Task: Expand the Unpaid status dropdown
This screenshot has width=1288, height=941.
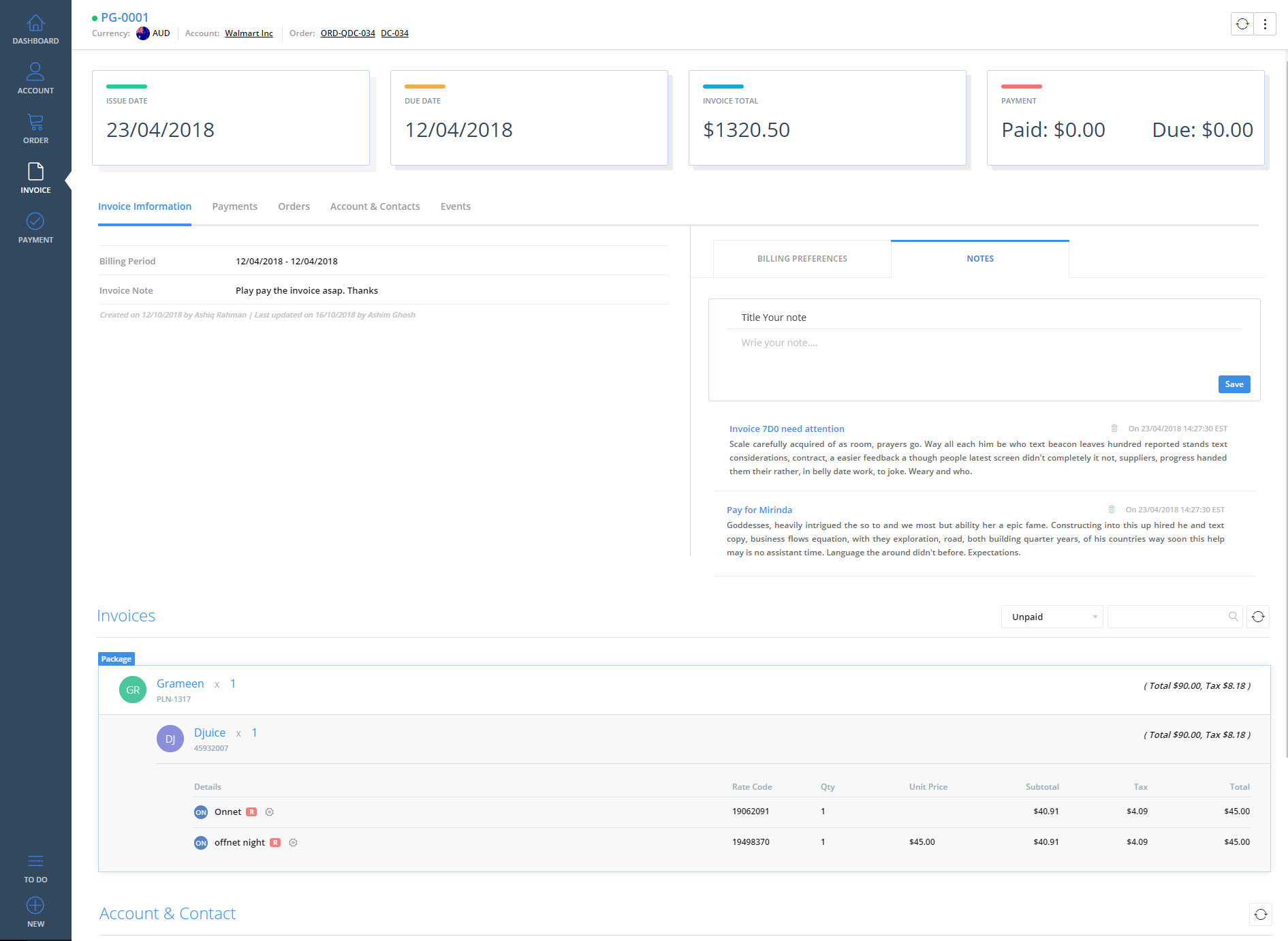Action: coord(1052,617)
